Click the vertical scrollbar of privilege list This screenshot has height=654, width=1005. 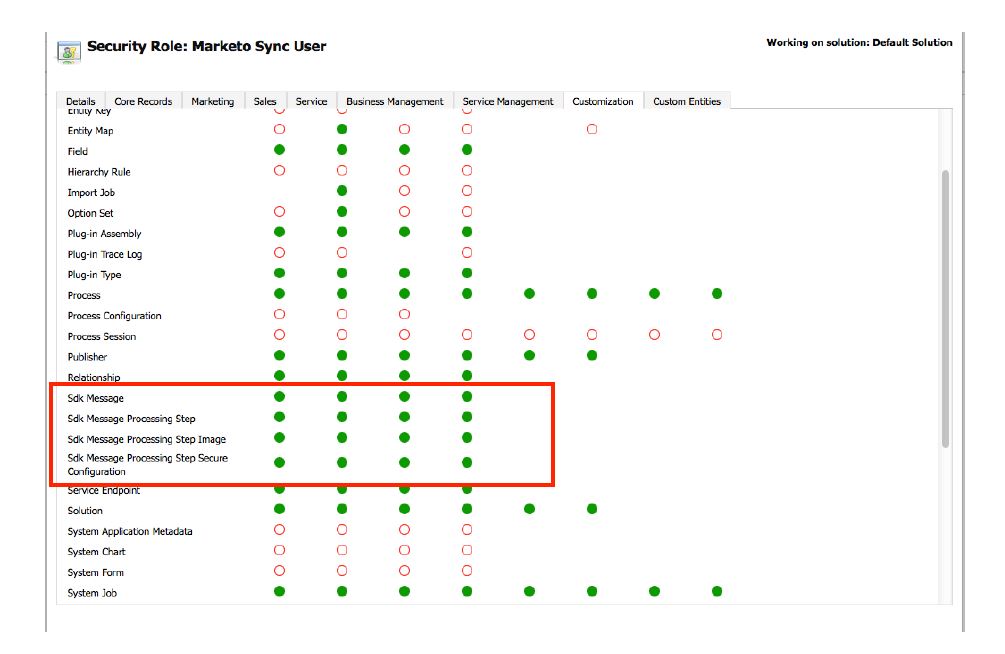945,310
